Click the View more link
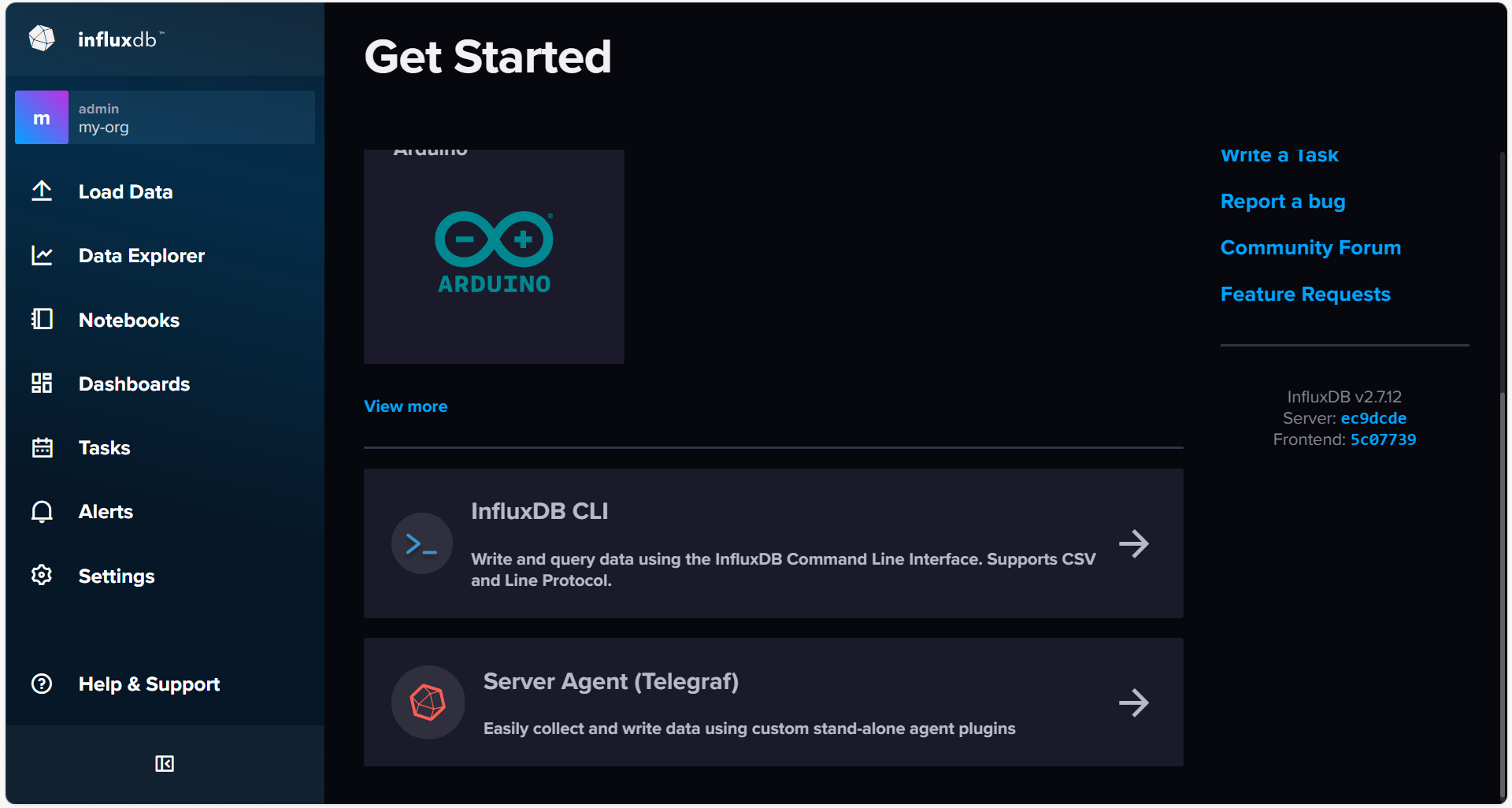 405,406
